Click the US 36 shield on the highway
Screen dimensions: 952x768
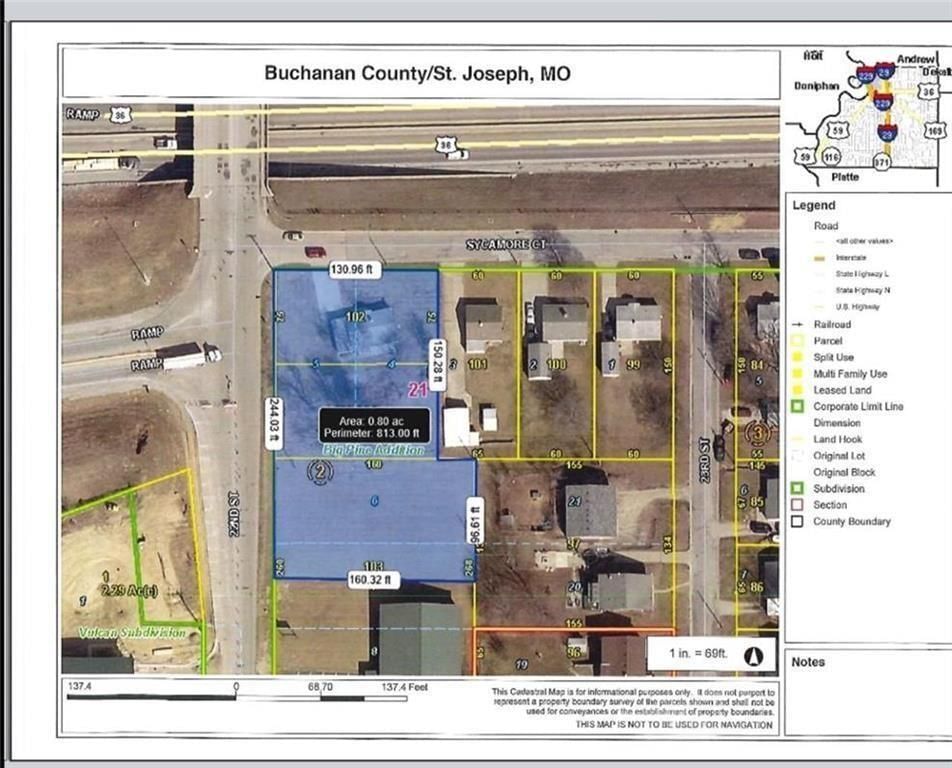[x=446, y=144]
